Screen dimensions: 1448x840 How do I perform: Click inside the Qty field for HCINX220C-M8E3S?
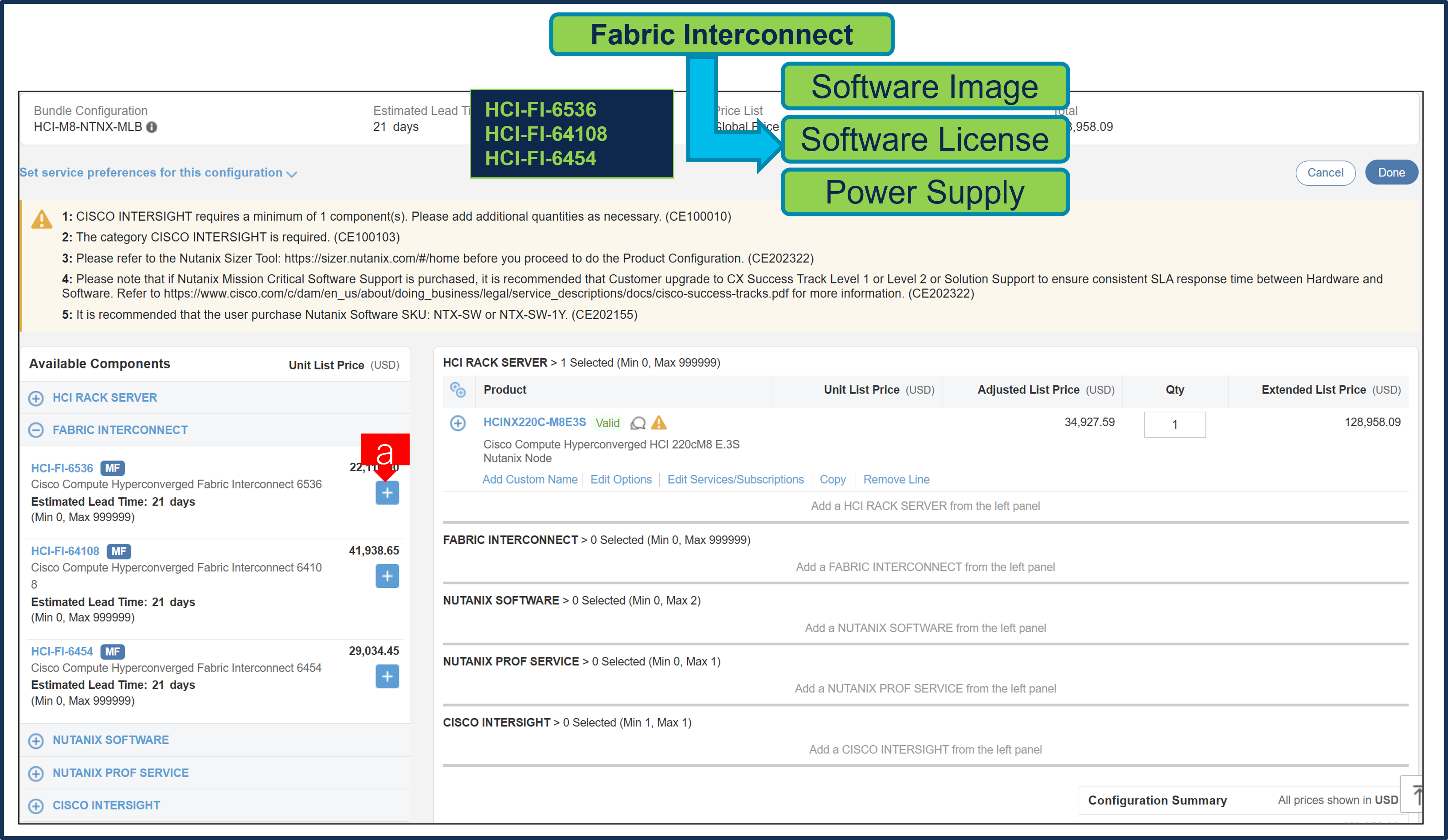point(1174,425)
